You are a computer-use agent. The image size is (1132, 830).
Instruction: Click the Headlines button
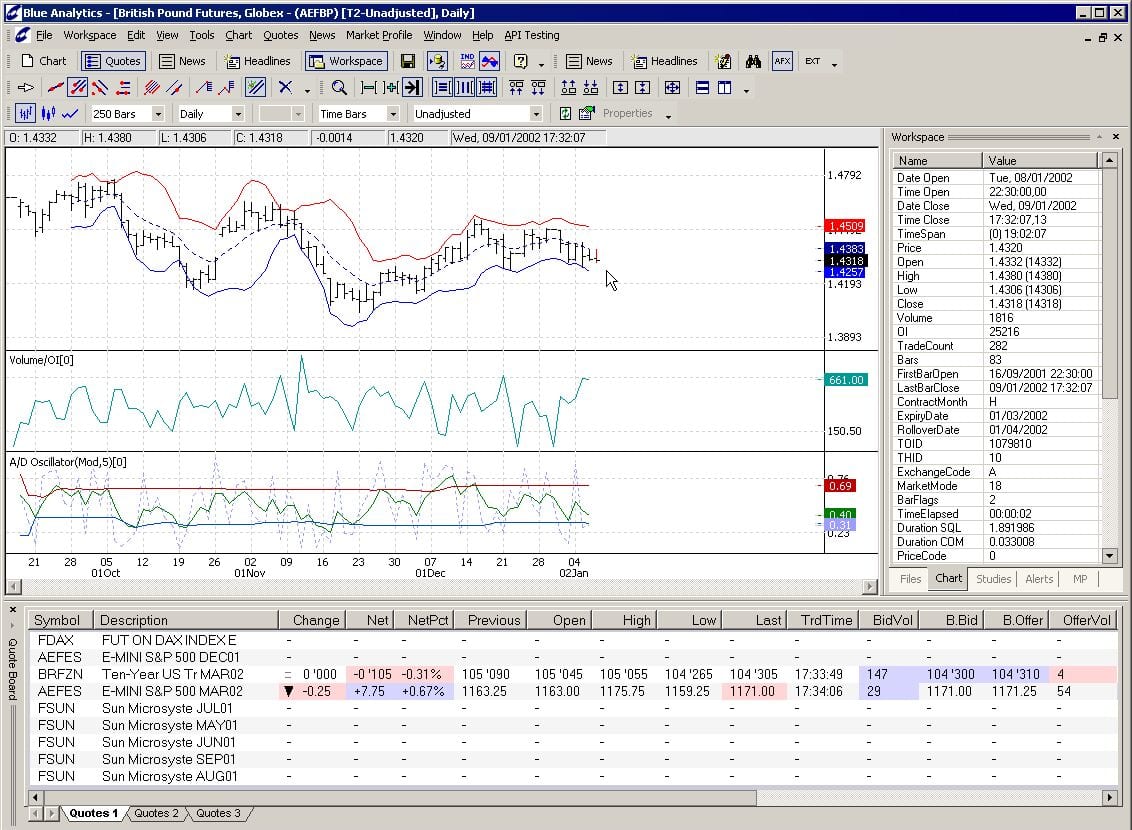point(258,61)
